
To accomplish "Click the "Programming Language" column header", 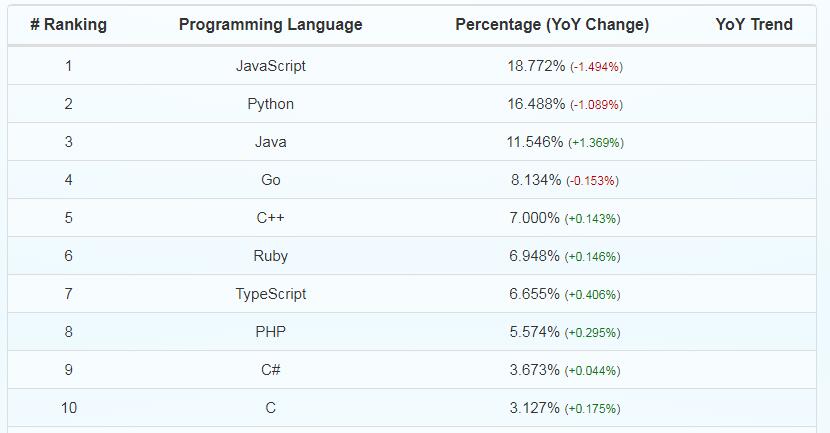I will [270, 24].
